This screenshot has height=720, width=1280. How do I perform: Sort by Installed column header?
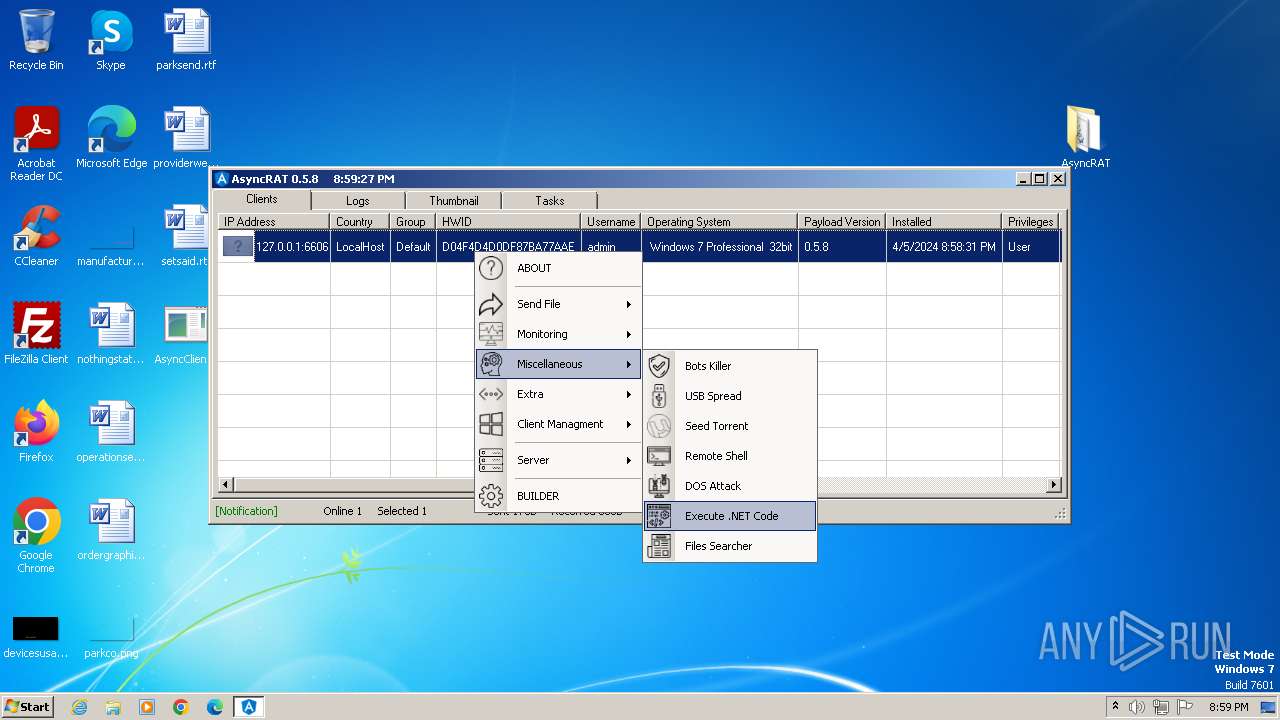(x=944, y=222)
